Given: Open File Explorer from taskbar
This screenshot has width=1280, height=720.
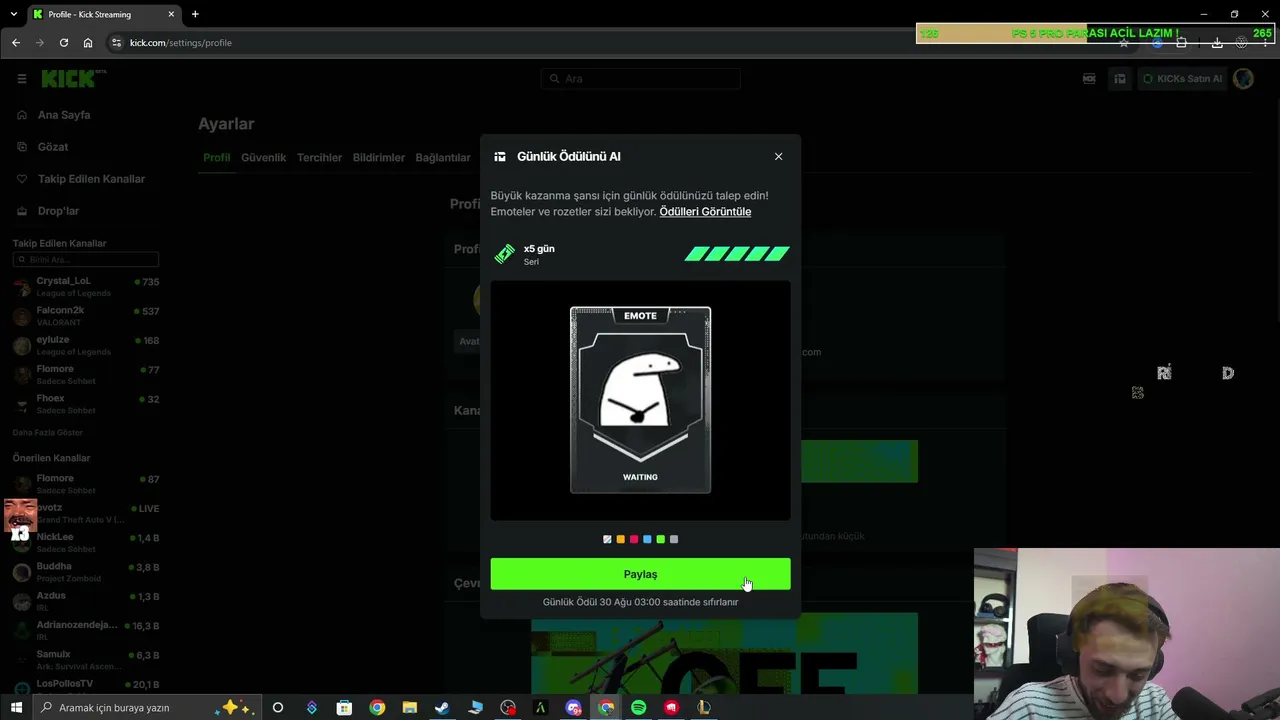Looking at the screenshot, I should 409,708.
